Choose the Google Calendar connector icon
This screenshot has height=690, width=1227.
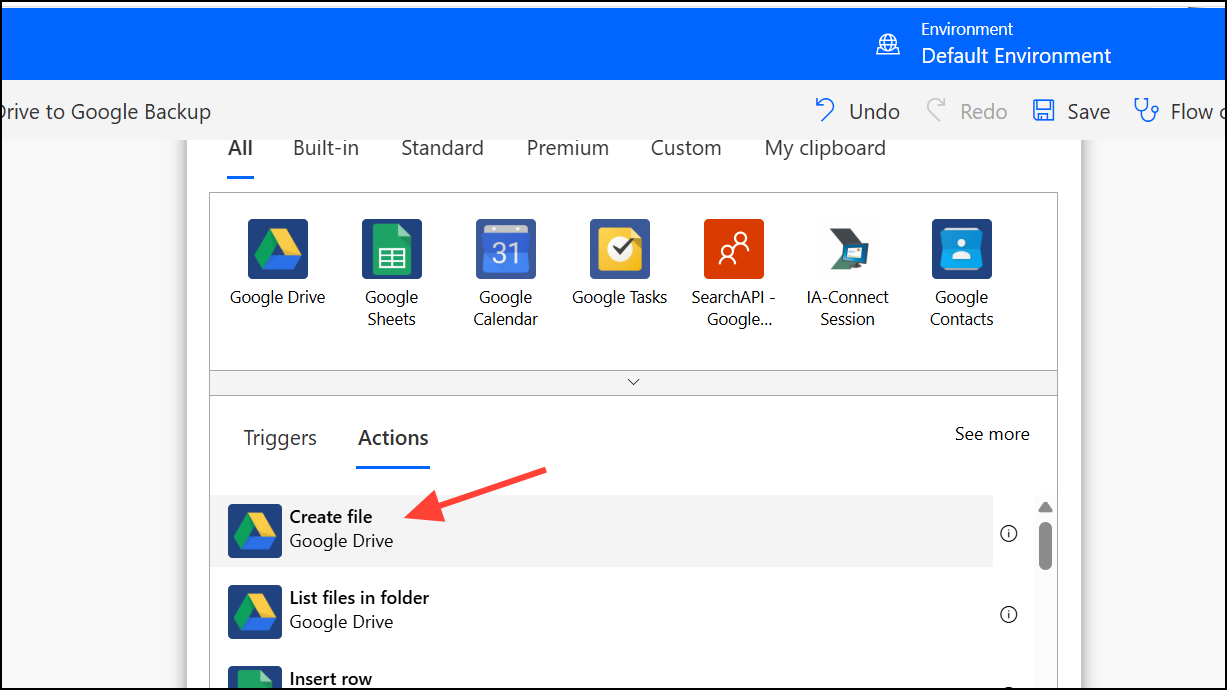coord(506,249)
